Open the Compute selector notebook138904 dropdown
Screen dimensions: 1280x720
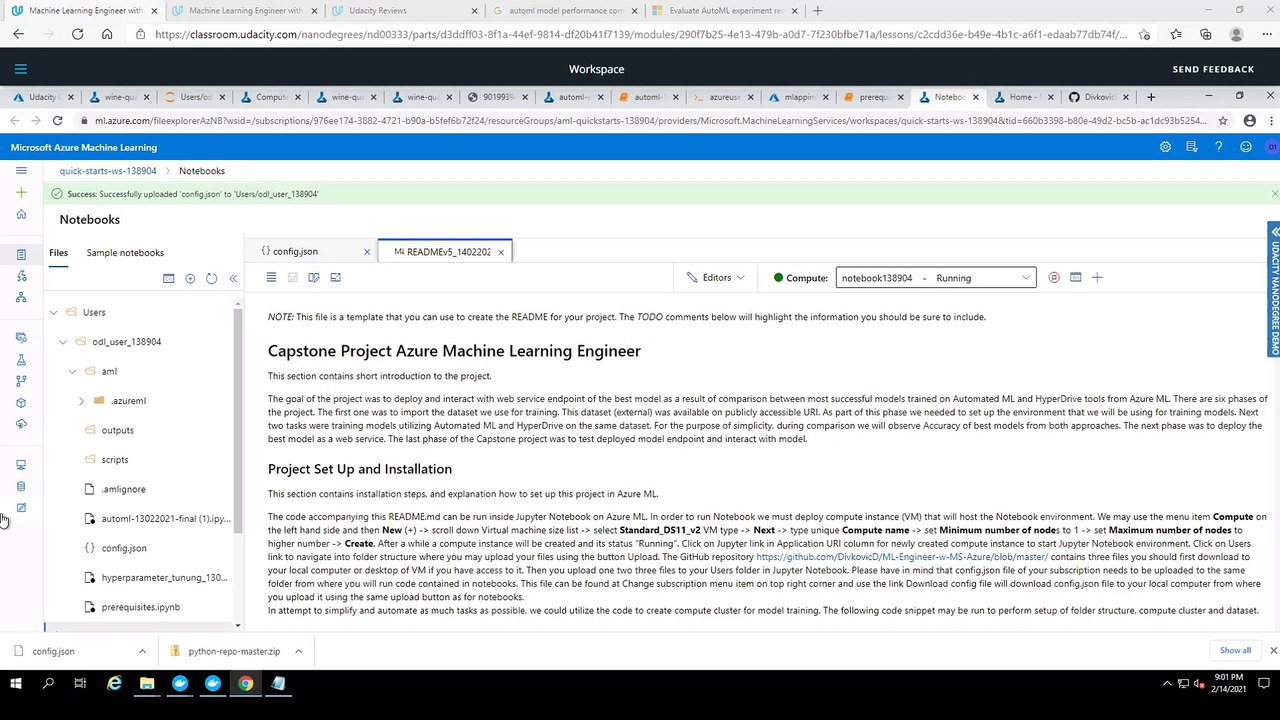[936, 277]
